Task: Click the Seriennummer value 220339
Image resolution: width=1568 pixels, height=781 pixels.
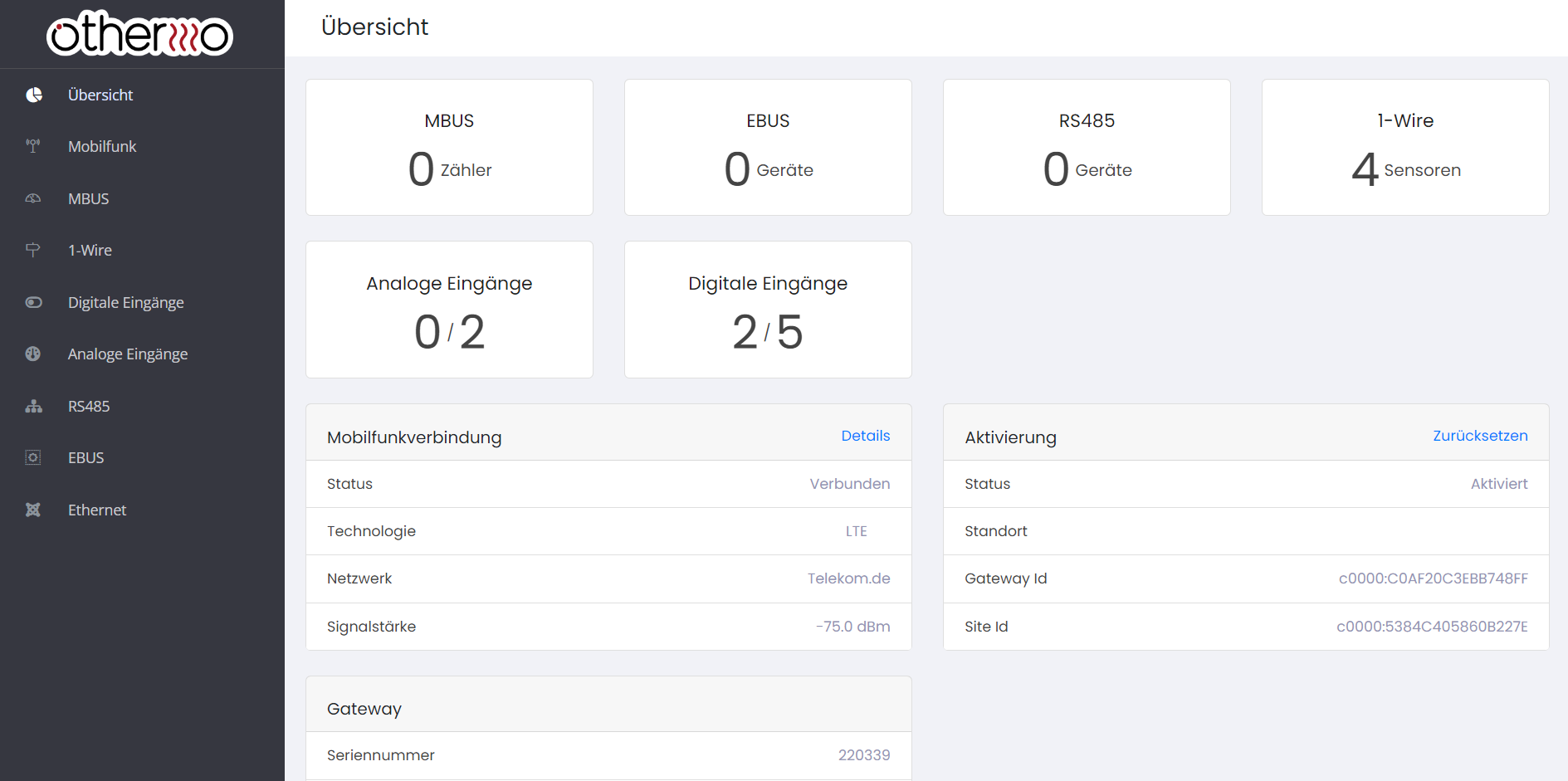Action: coord(864,755)
